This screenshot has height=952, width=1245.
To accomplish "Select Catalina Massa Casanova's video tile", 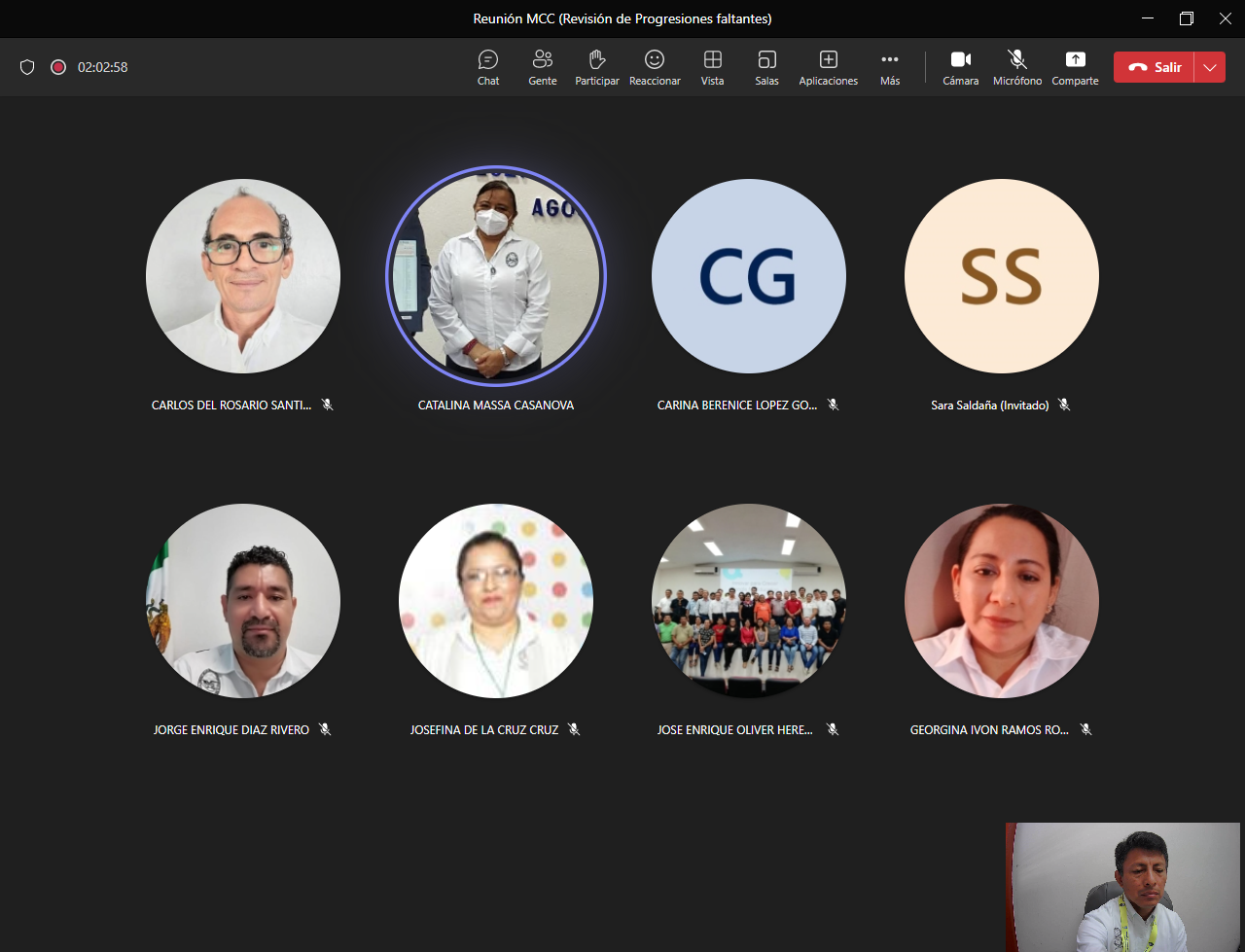I will coord(496,276).
